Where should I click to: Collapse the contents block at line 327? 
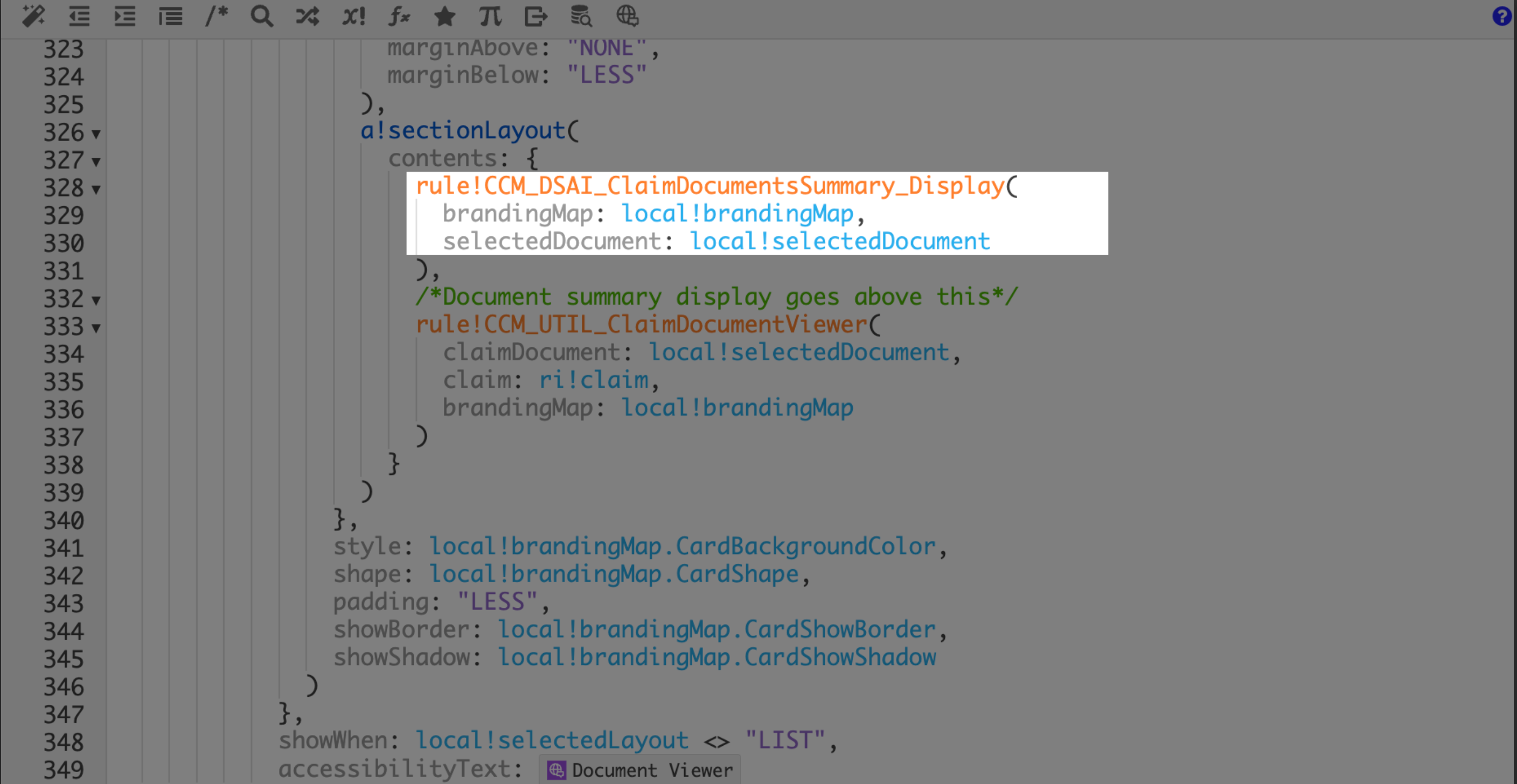tap(96, 162)
